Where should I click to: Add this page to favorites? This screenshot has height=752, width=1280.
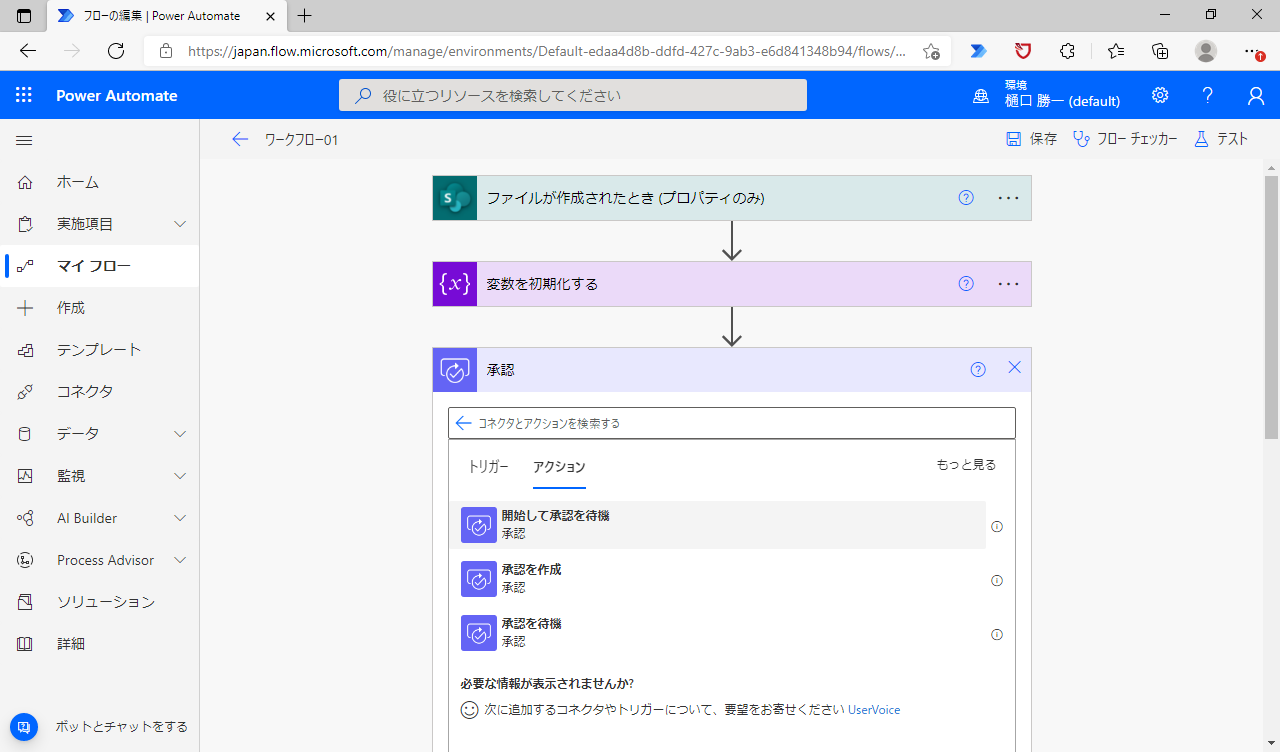tap(931, 51)
